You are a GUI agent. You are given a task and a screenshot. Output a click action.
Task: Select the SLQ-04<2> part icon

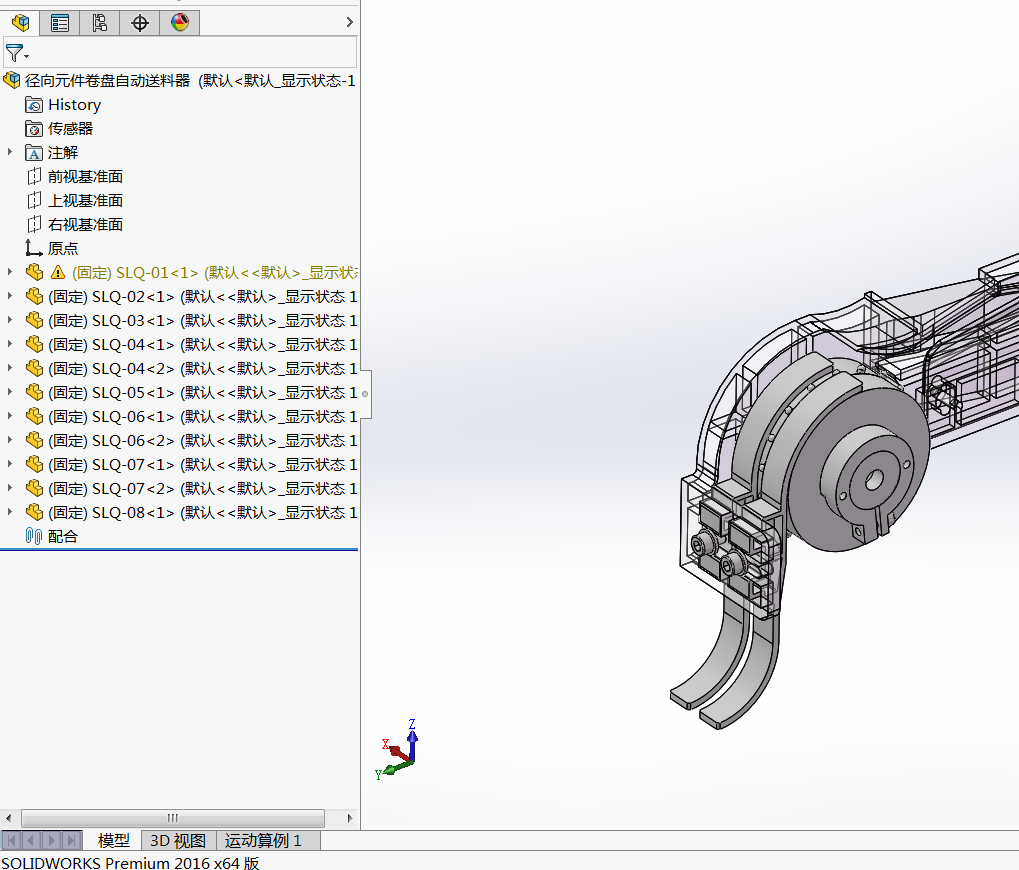tap(34, 368)
